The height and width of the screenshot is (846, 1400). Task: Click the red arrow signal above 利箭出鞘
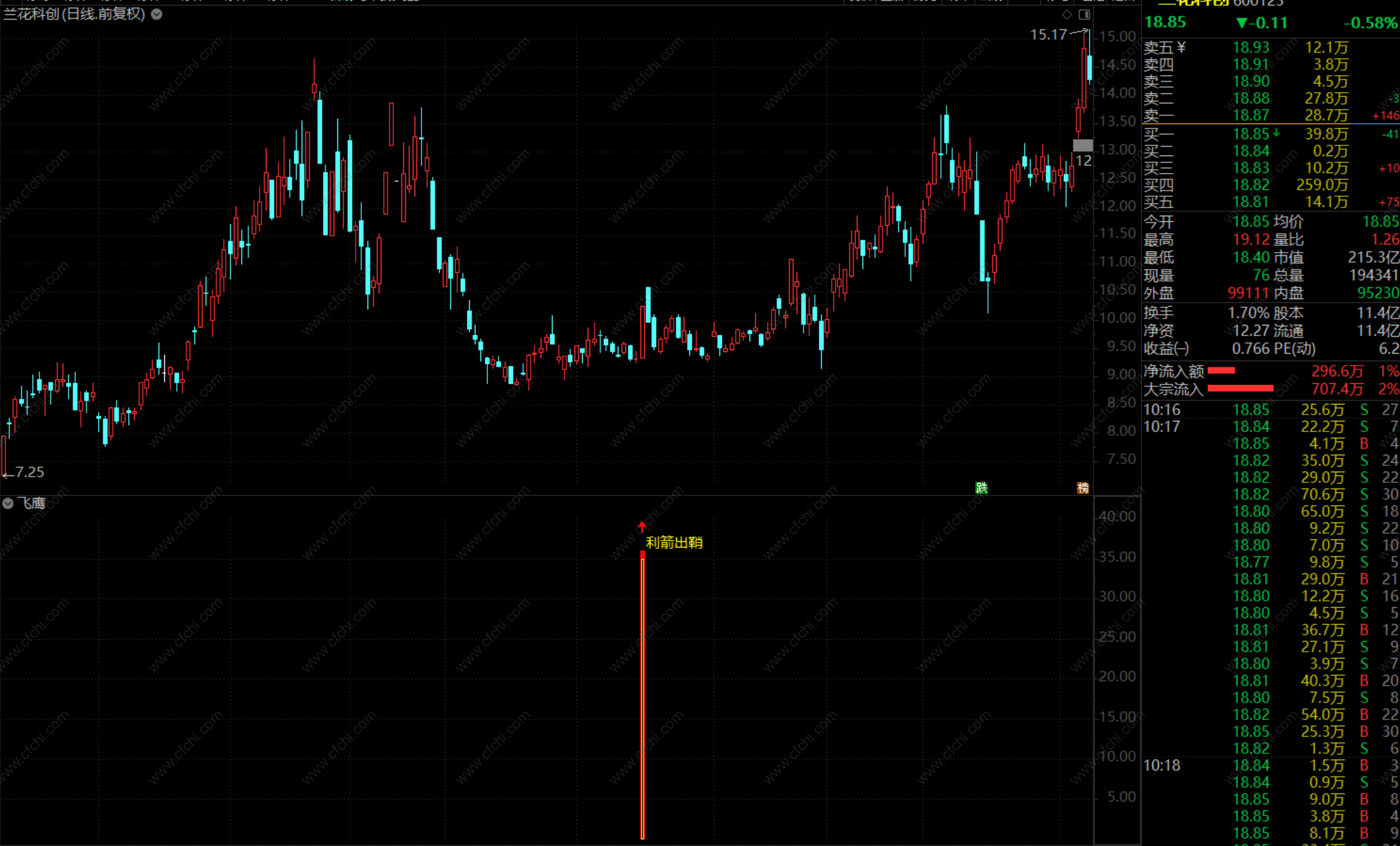pos(642,527)
